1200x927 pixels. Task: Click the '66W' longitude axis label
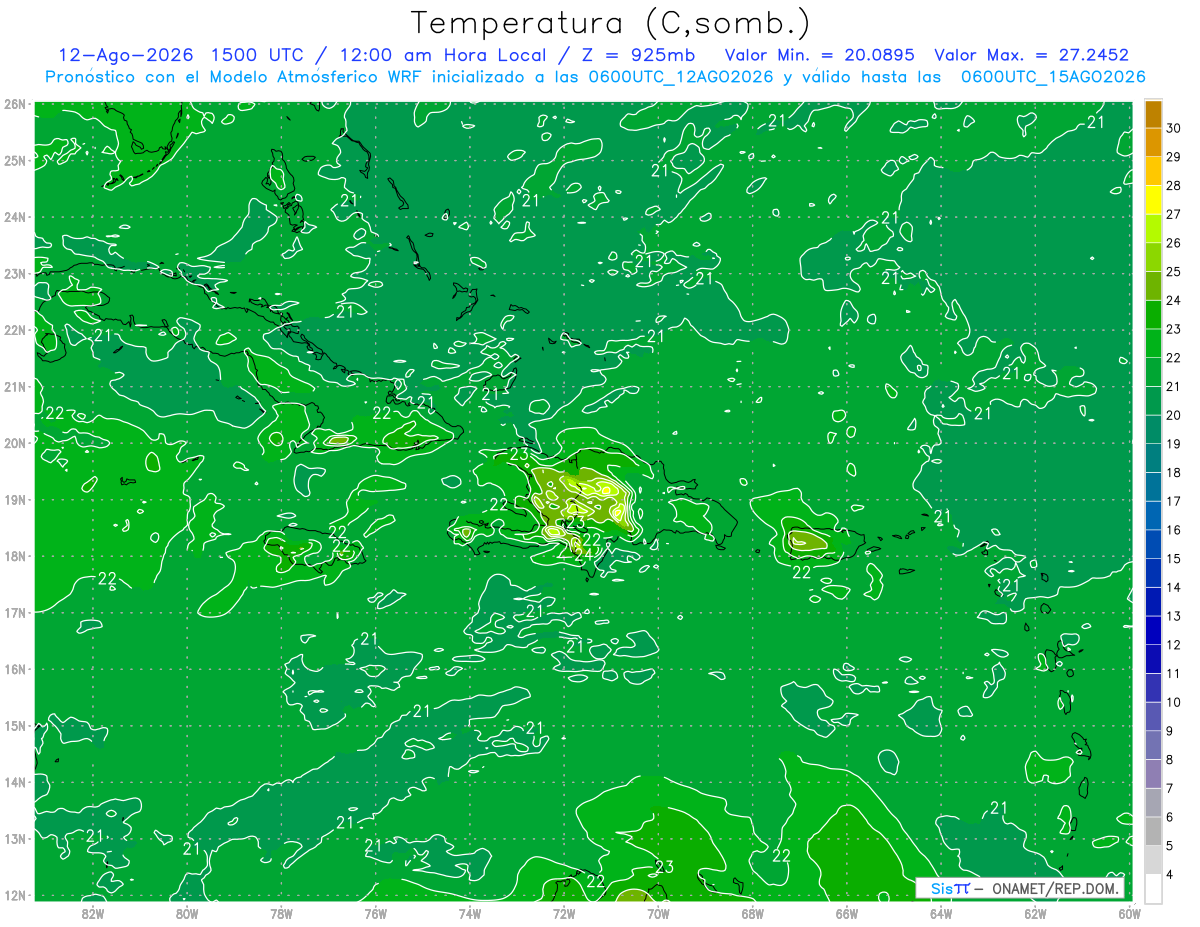[847, 913]
